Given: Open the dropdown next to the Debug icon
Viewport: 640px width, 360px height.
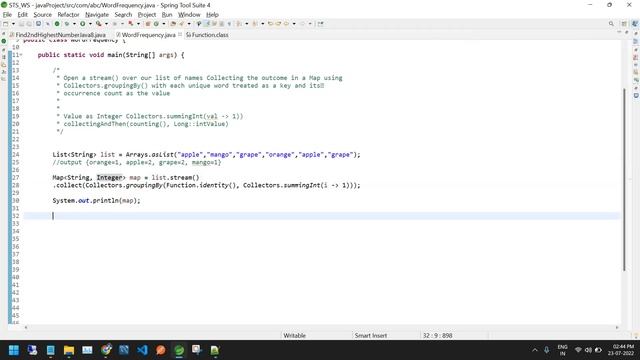Looking at the screenshot, I should coord(74,24).
